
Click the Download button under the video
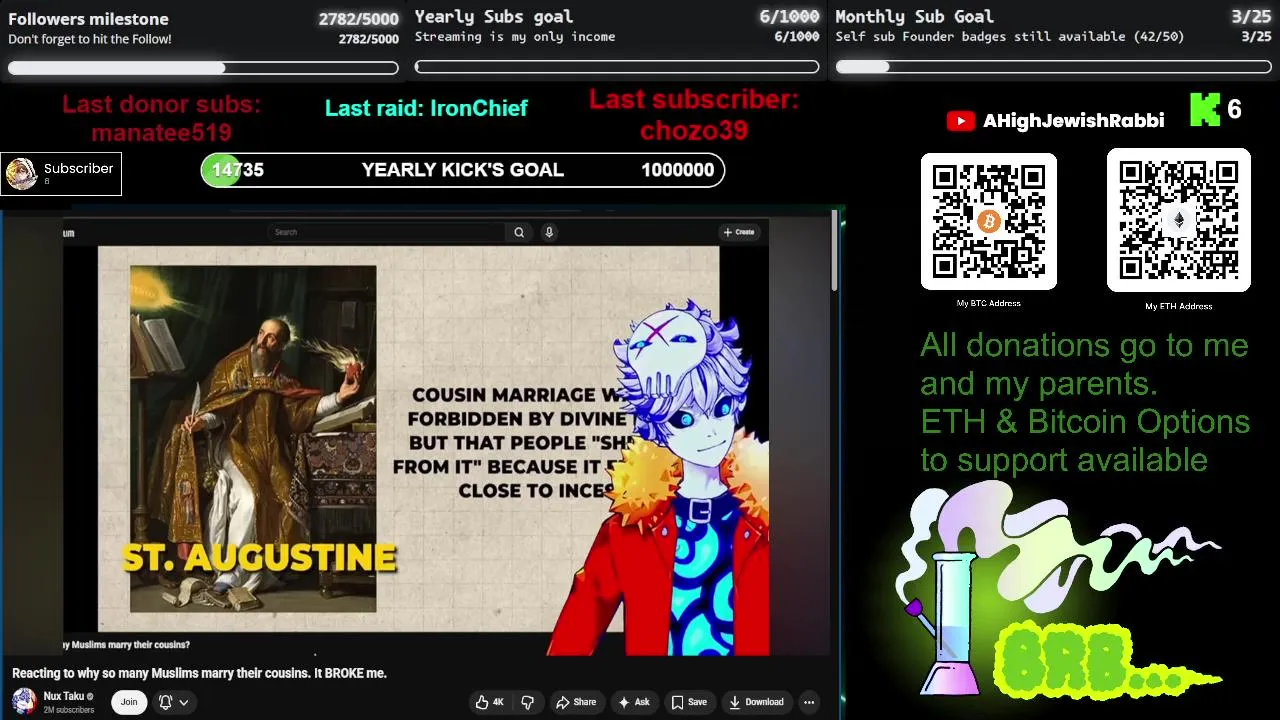tap(756, 702)
